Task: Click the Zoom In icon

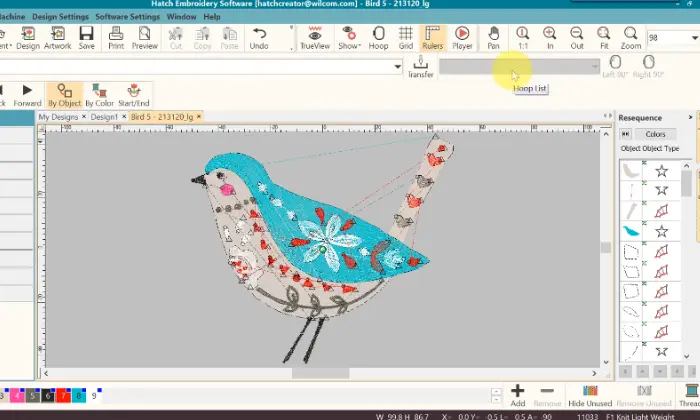Action: [x=550, y=37]
